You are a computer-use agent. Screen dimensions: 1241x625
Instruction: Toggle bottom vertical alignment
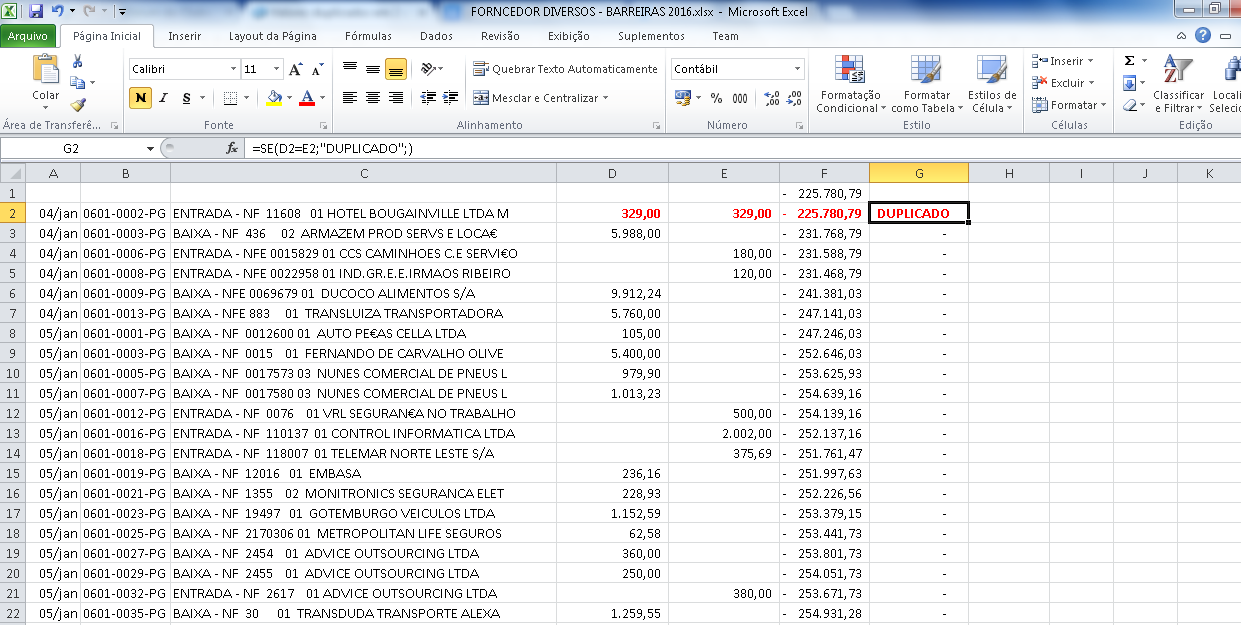395,69
